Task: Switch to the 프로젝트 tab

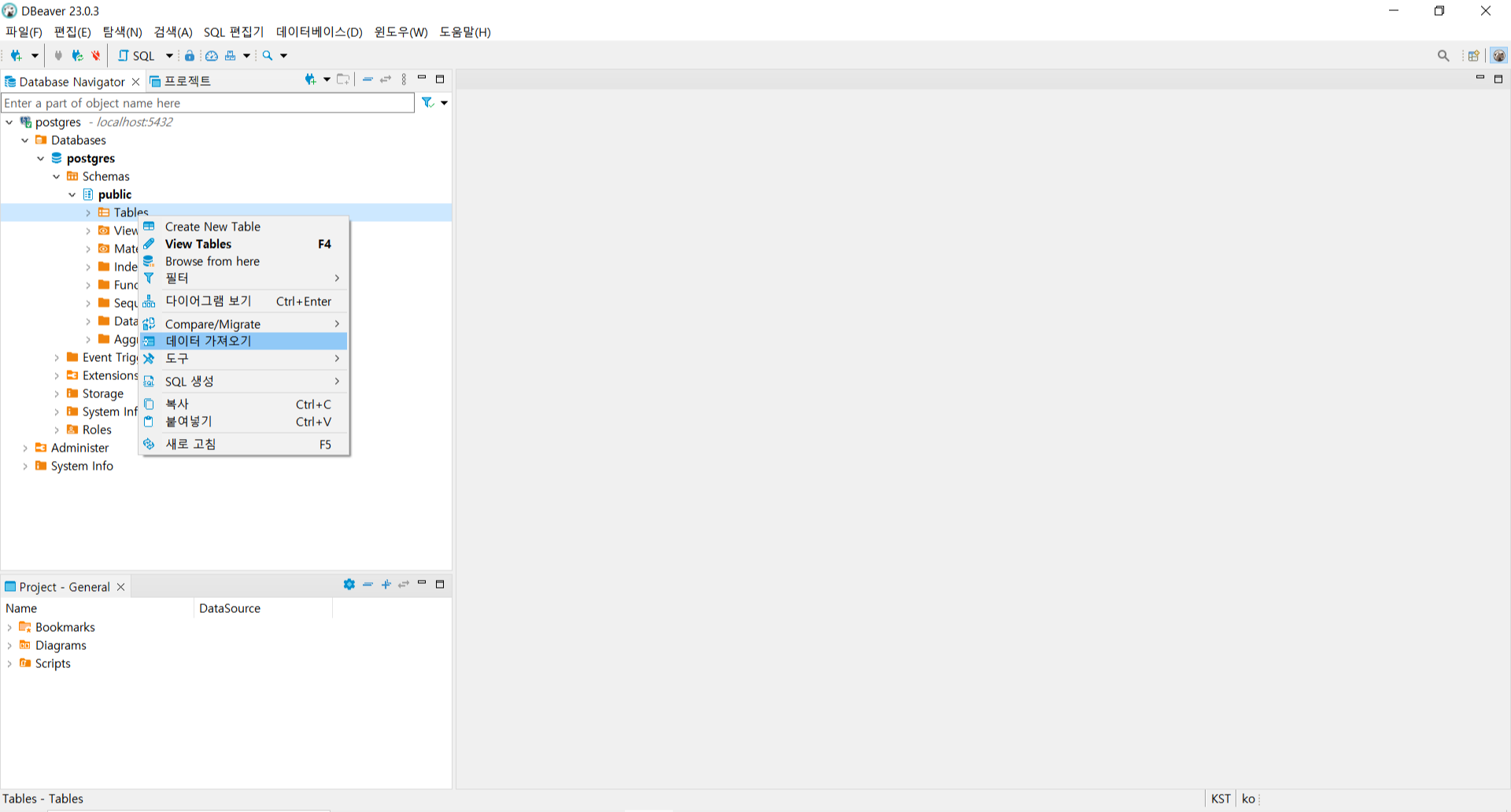Action: tap(180, 81)
